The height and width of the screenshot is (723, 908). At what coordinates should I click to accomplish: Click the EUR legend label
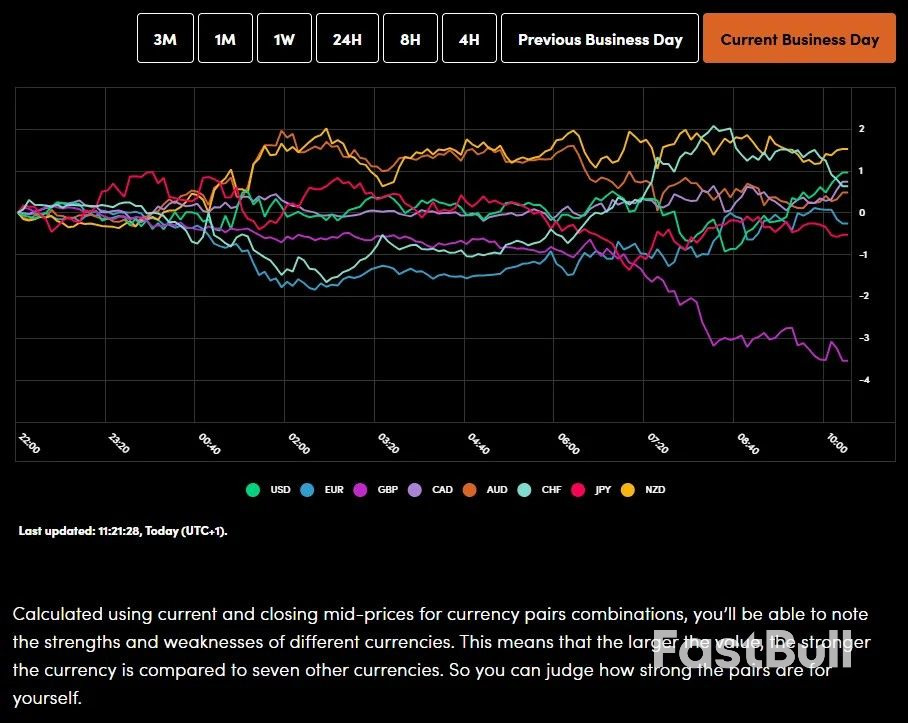tap(334, 490)
